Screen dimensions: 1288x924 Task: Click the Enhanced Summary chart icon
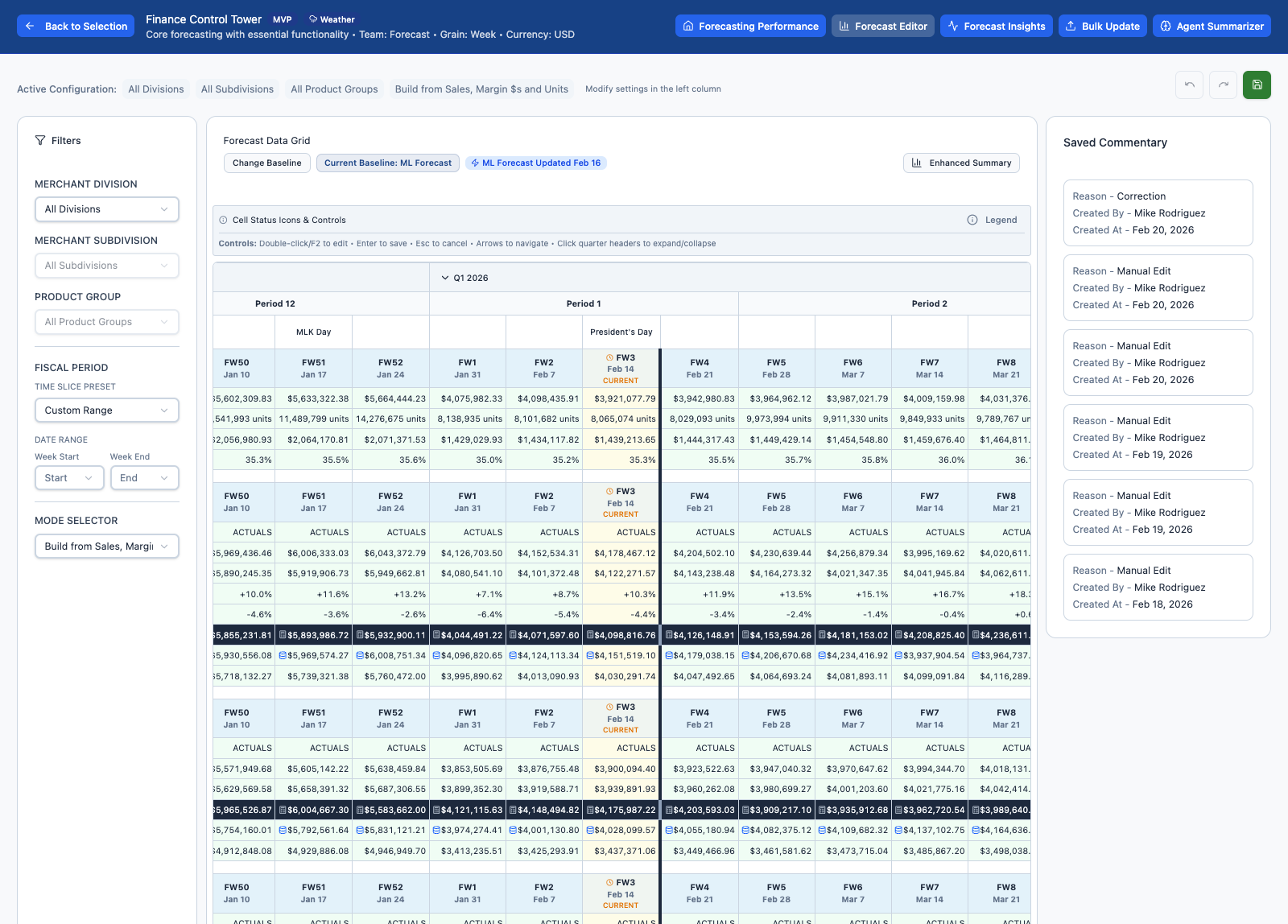click(x=919, y=163)
